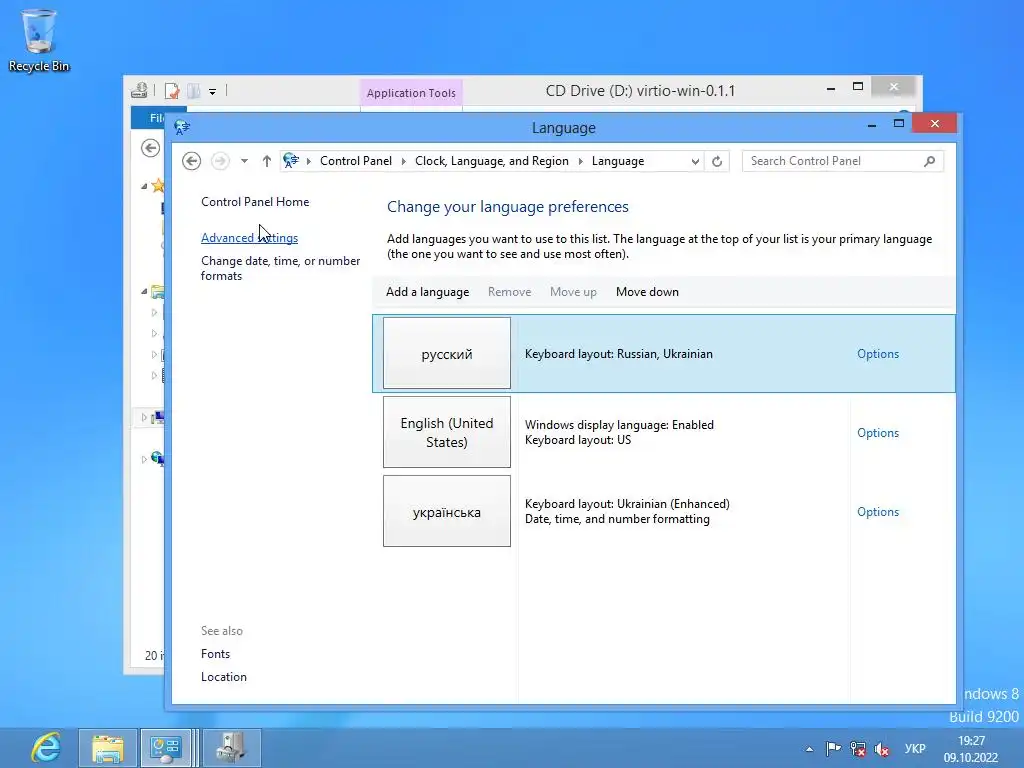Refresh the Language control panel page
Viewport: 1024px width, 768px height.
(717, 161)
